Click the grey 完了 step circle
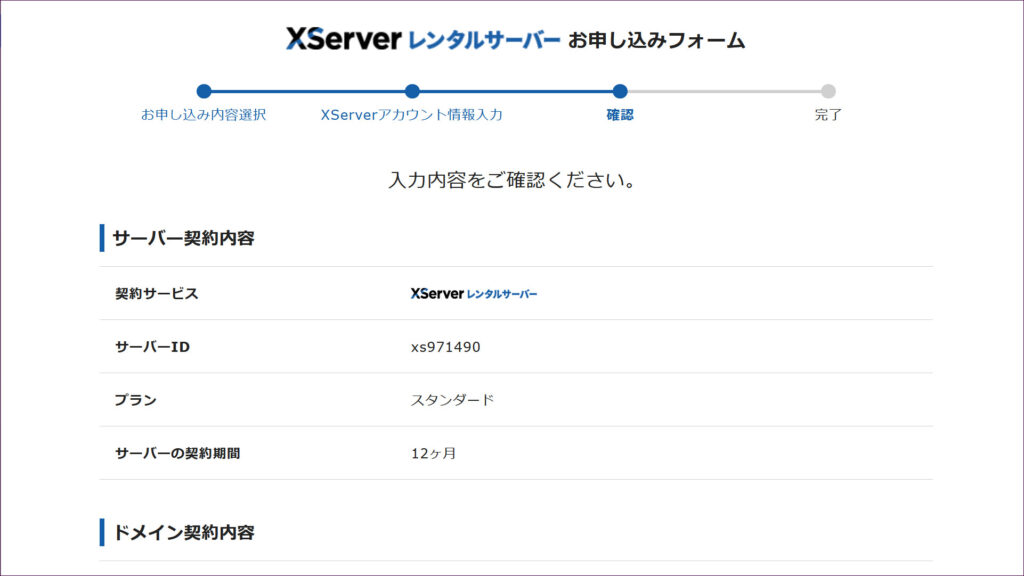The height and width of the screenshot is (576, 1024). pos(828,91)
